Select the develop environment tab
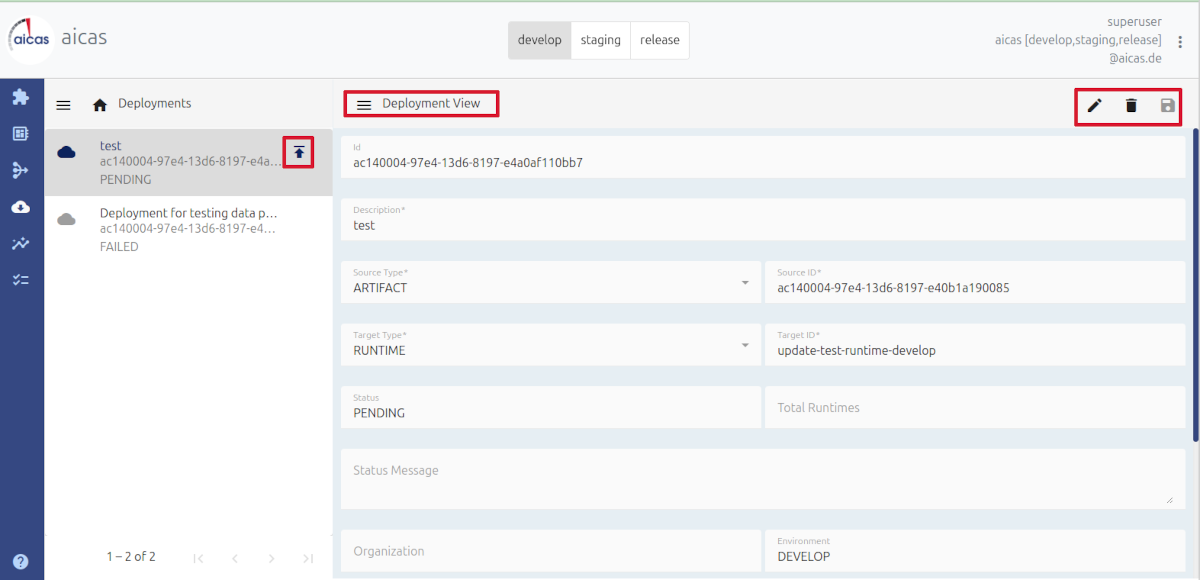The width and height of the screenshot is (1200, 580). click(x=540, y=41)
